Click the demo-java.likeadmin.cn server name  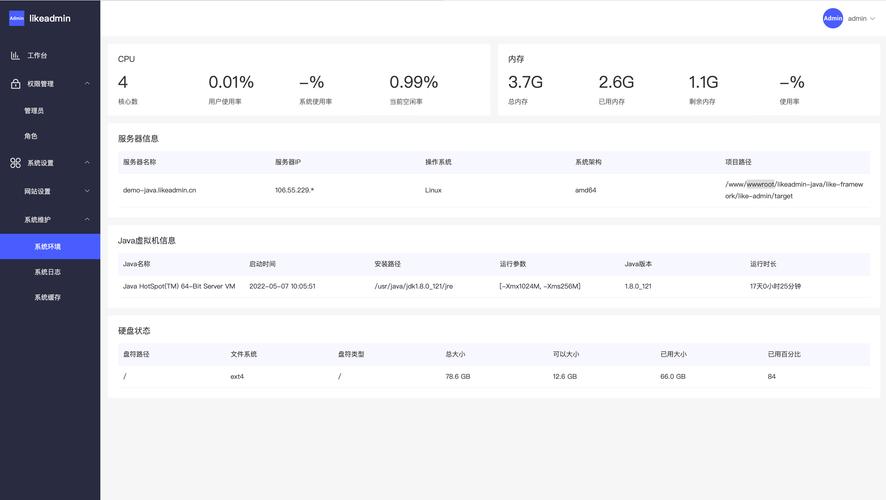pyautogui.click(x=159, y=190)
